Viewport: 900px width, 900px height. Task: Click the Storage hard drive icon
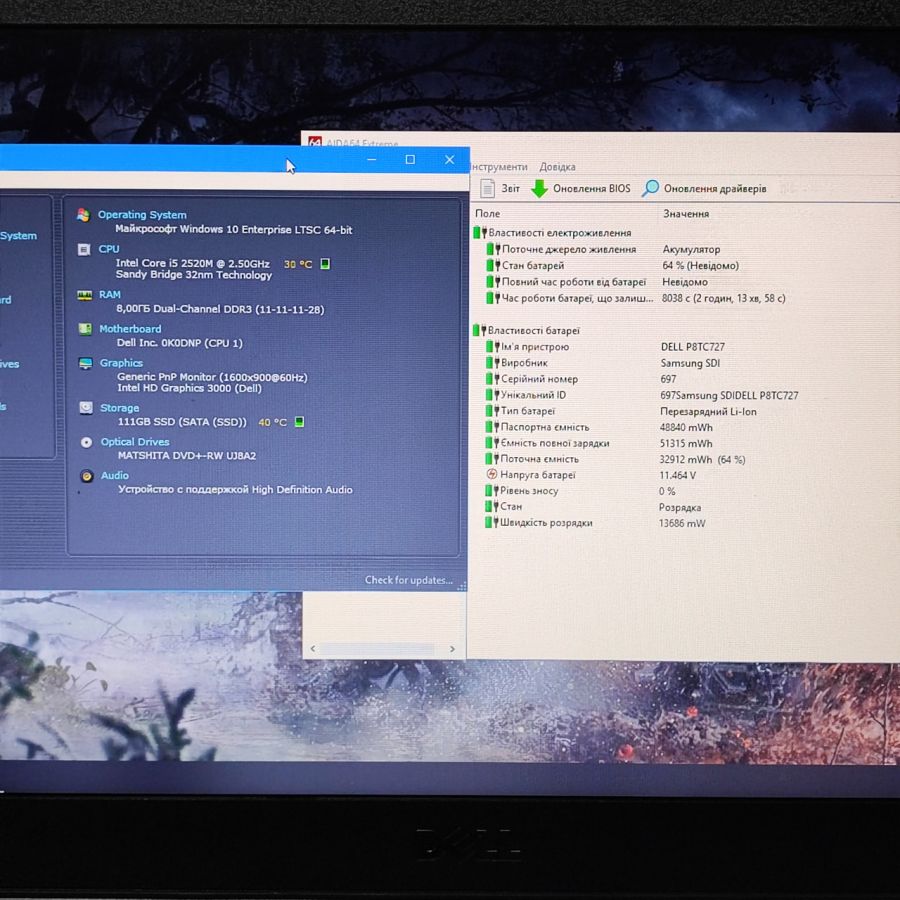coord(86,408)
